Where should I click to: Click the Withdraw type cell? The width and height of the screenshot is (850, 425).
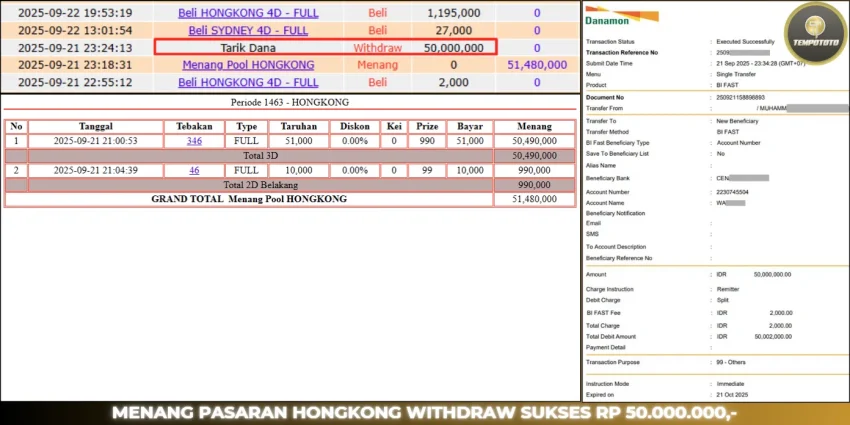coord(377,48)
